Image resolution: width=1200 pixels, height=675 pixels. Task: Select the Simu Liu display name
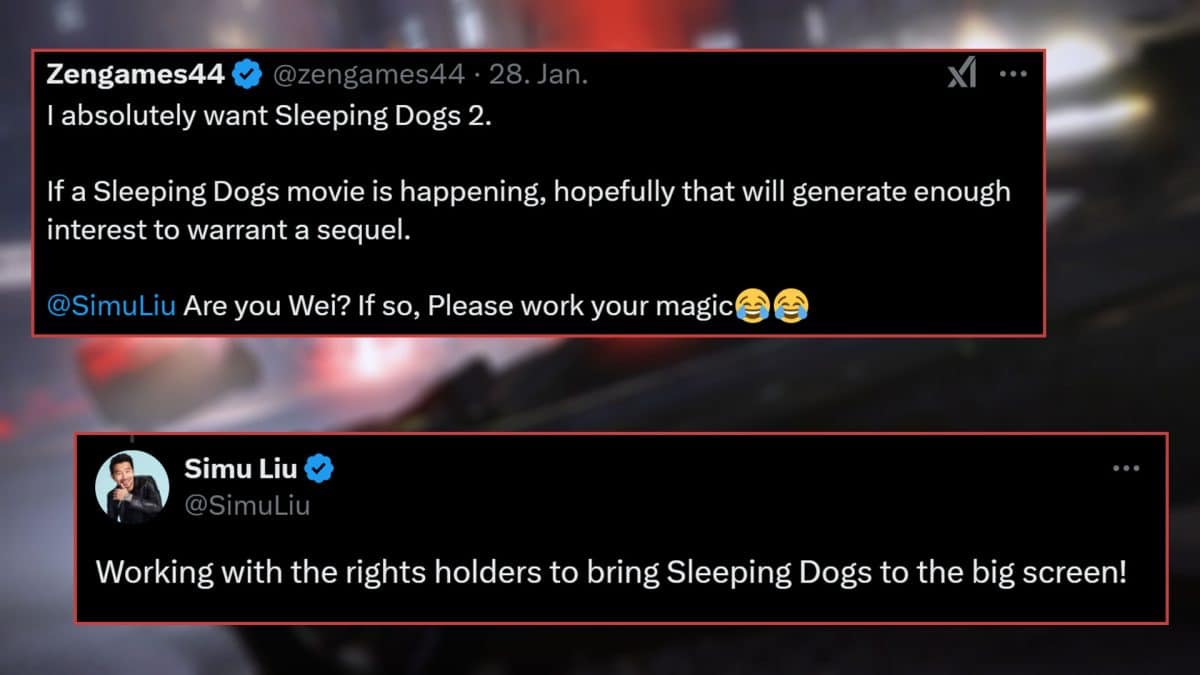(241, 468)
